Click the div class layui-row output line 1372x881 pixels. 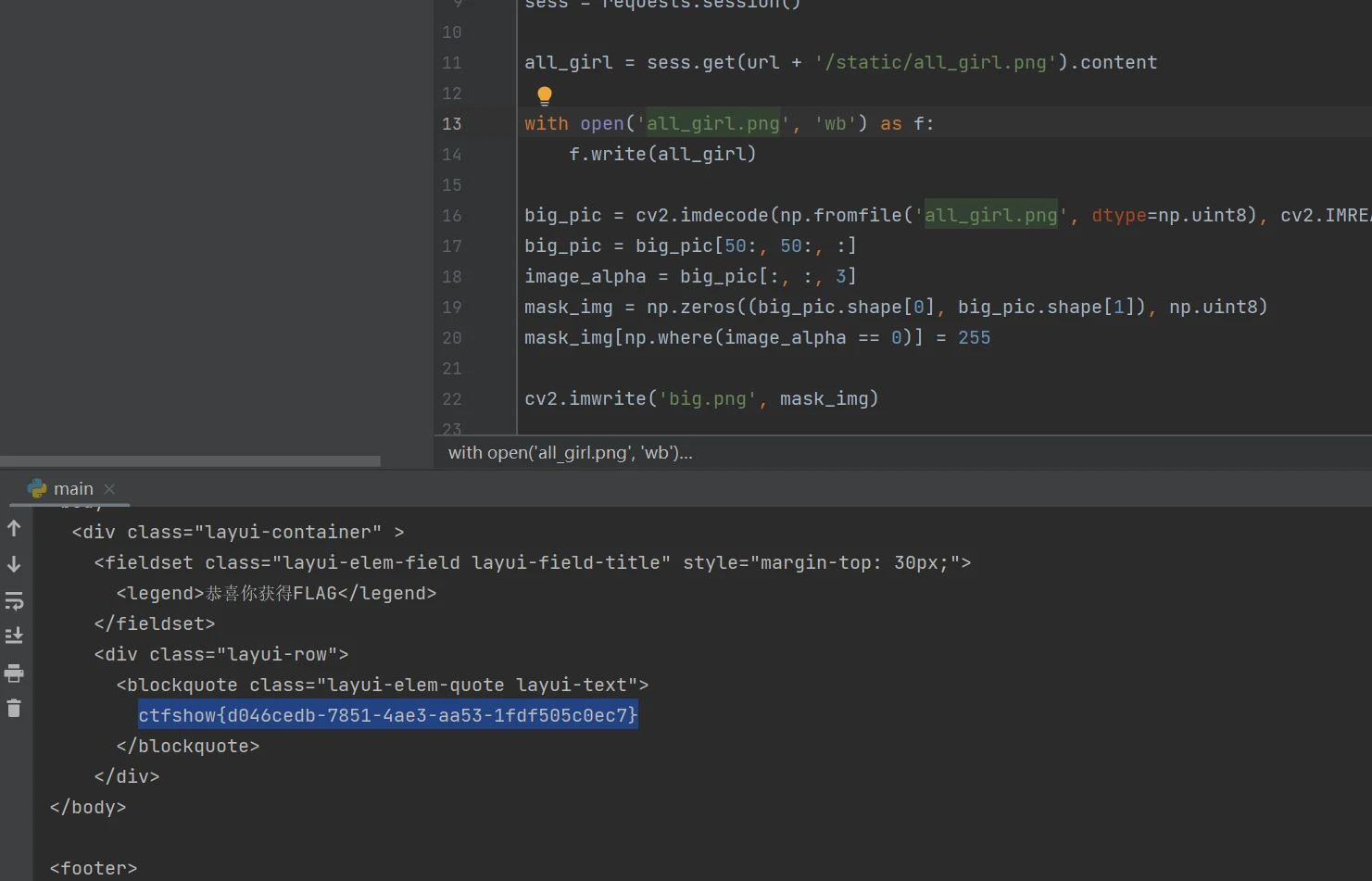point(221,654)
